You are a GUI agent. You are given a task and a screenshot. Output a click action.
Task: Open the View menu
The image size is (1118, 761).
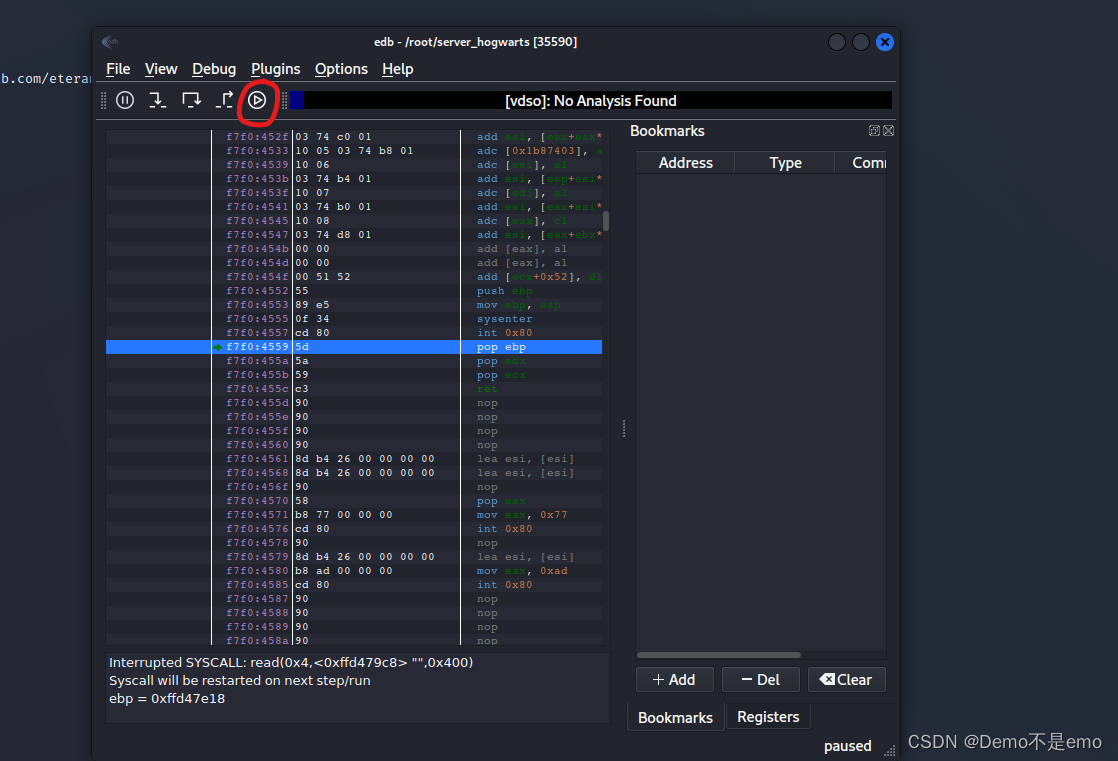161,69
